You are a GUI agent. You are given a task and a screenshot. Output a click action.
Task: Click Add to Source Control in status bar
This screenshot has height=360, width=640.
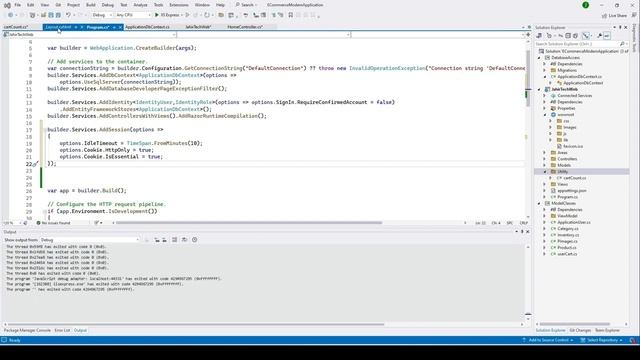click(x=548, y=340)
